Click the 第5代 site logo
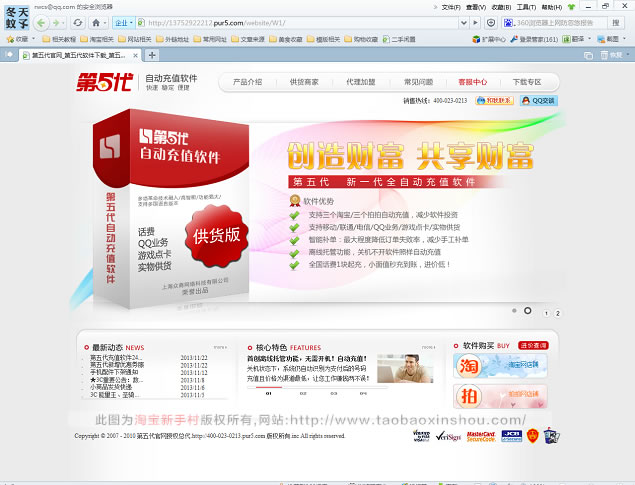Image resolution: width=635 pixels, height=485 pixels. click(107, 82)
